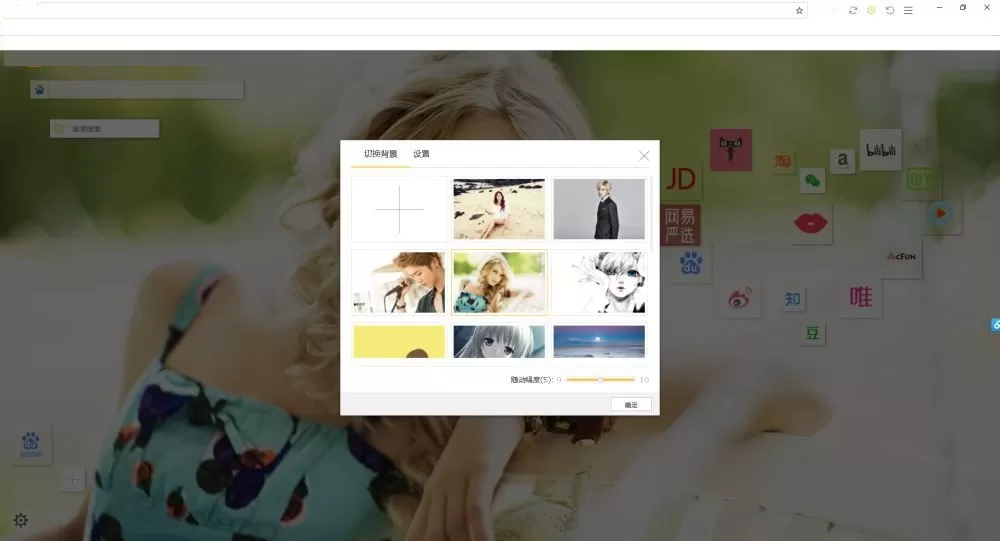This screenshot has width=1000, height=541.
Task: Open the Baidu paw tile beside dialog
Action: click(691, 263)
